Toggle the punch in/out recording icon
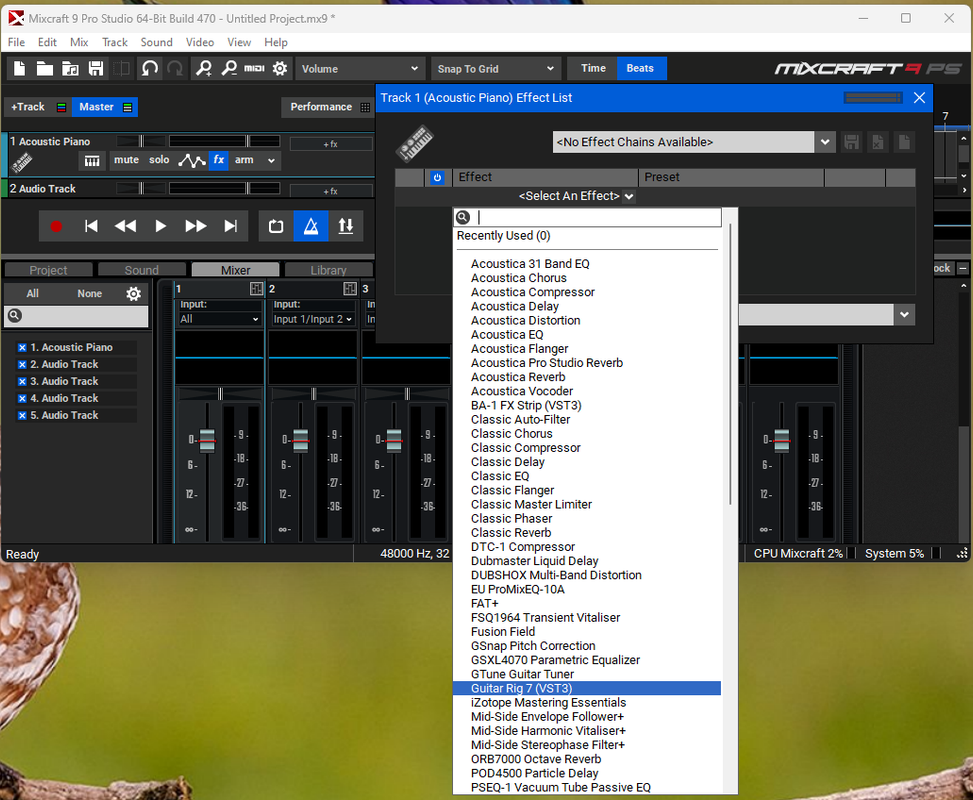The height and width of the screenshot is (800, 973). pos(346,226)
